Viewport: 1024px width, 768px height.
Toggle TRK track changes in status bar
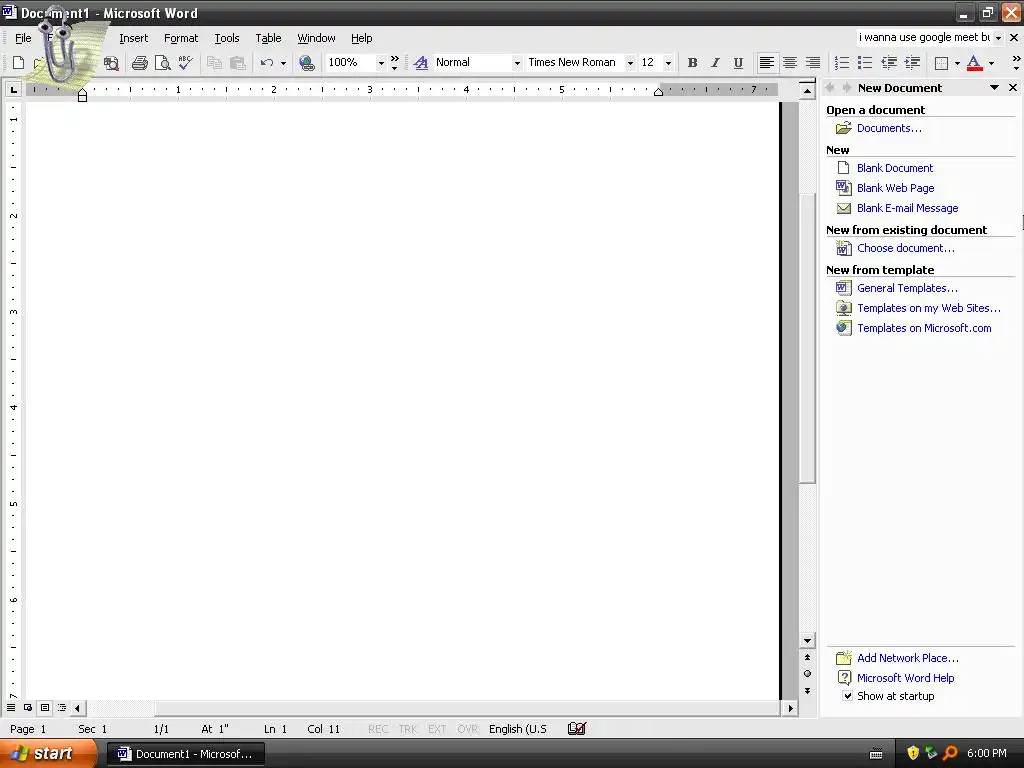coord(408,729)
